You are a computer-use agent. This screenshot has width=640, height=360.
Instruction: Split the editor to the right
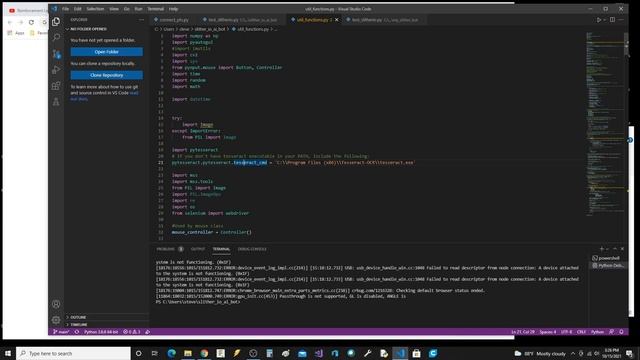tap(612, 20)
